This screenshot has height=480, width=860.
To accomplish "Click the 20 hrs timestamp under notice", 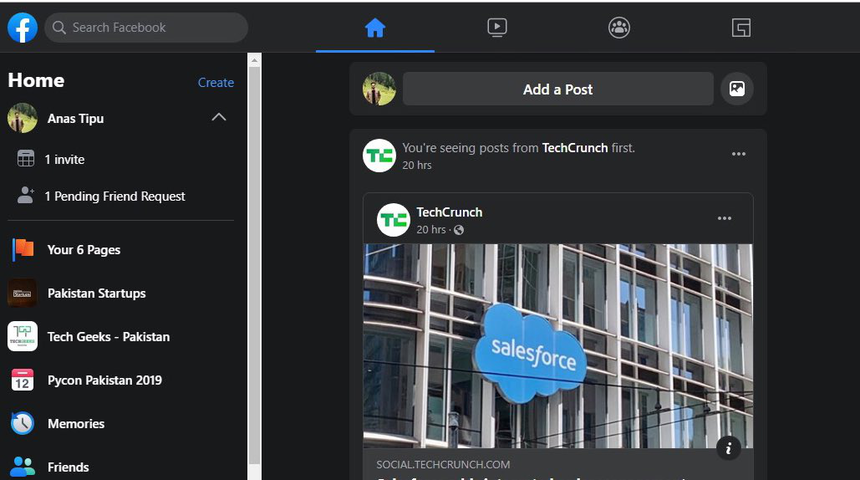I will [x=417, y=165].
